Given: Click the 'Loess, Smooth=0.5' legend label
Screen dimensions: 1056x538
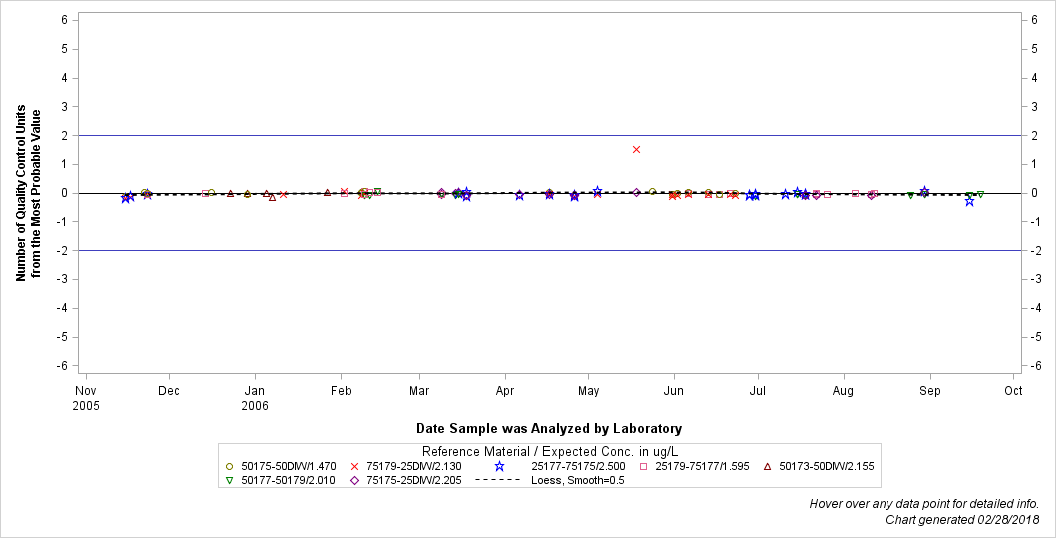Looking at the screenshot, I should (x=577, y=481).
